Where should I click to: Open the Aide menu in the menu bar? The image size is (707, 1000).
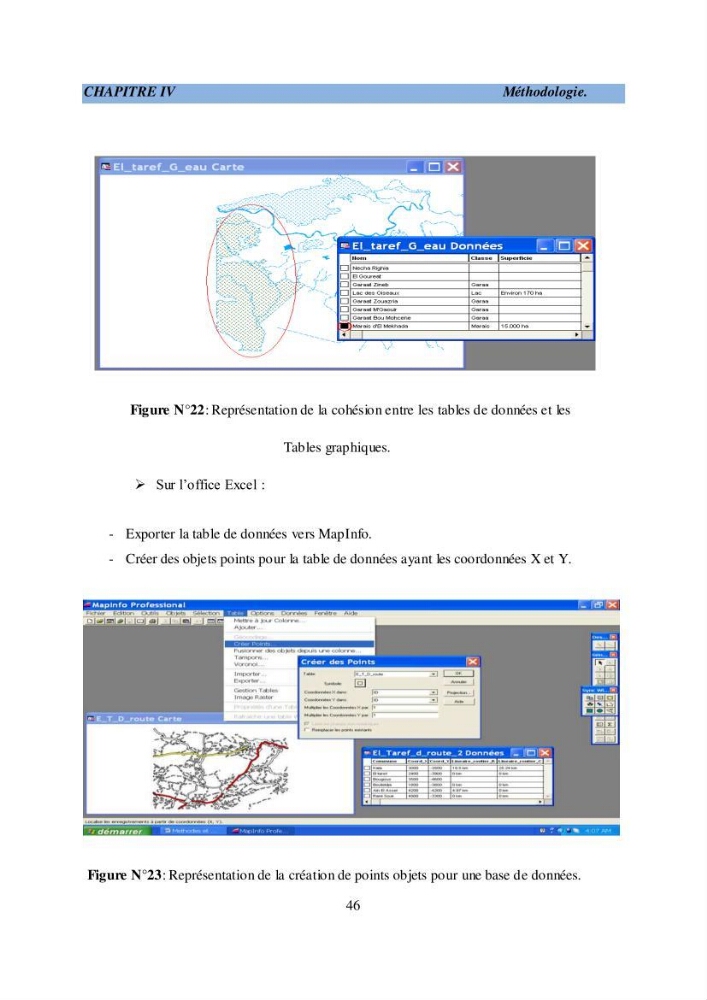point(351,613)
